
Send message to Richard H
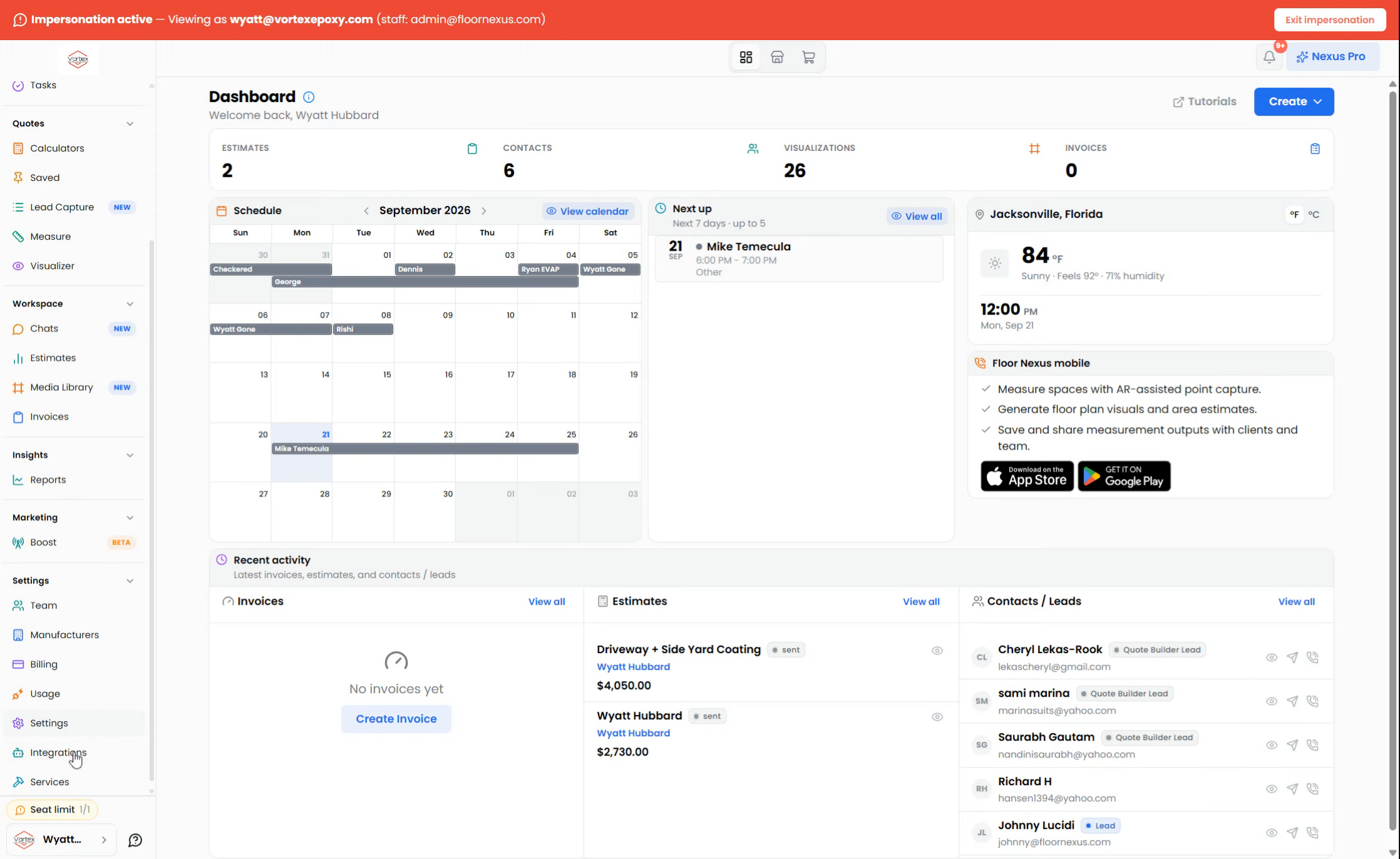pos(1292,789)
